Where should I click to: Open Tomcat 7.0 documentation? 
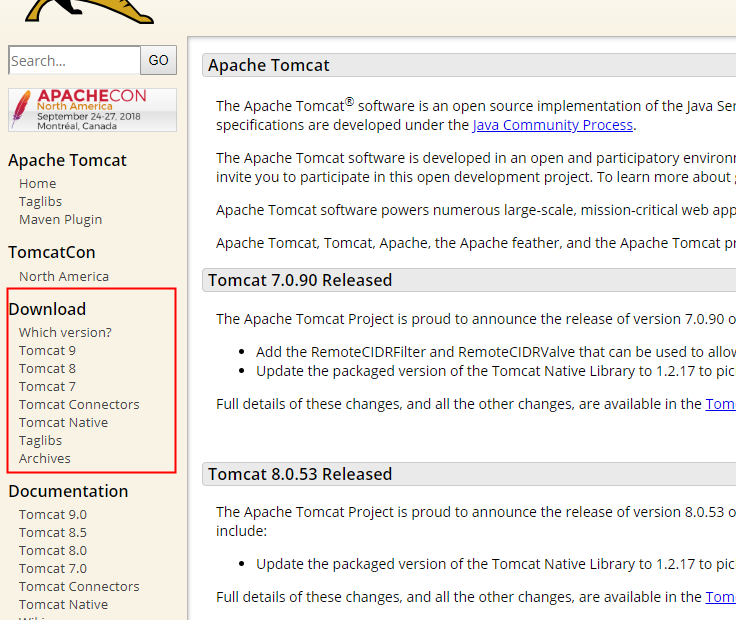[x=53, y=568]
